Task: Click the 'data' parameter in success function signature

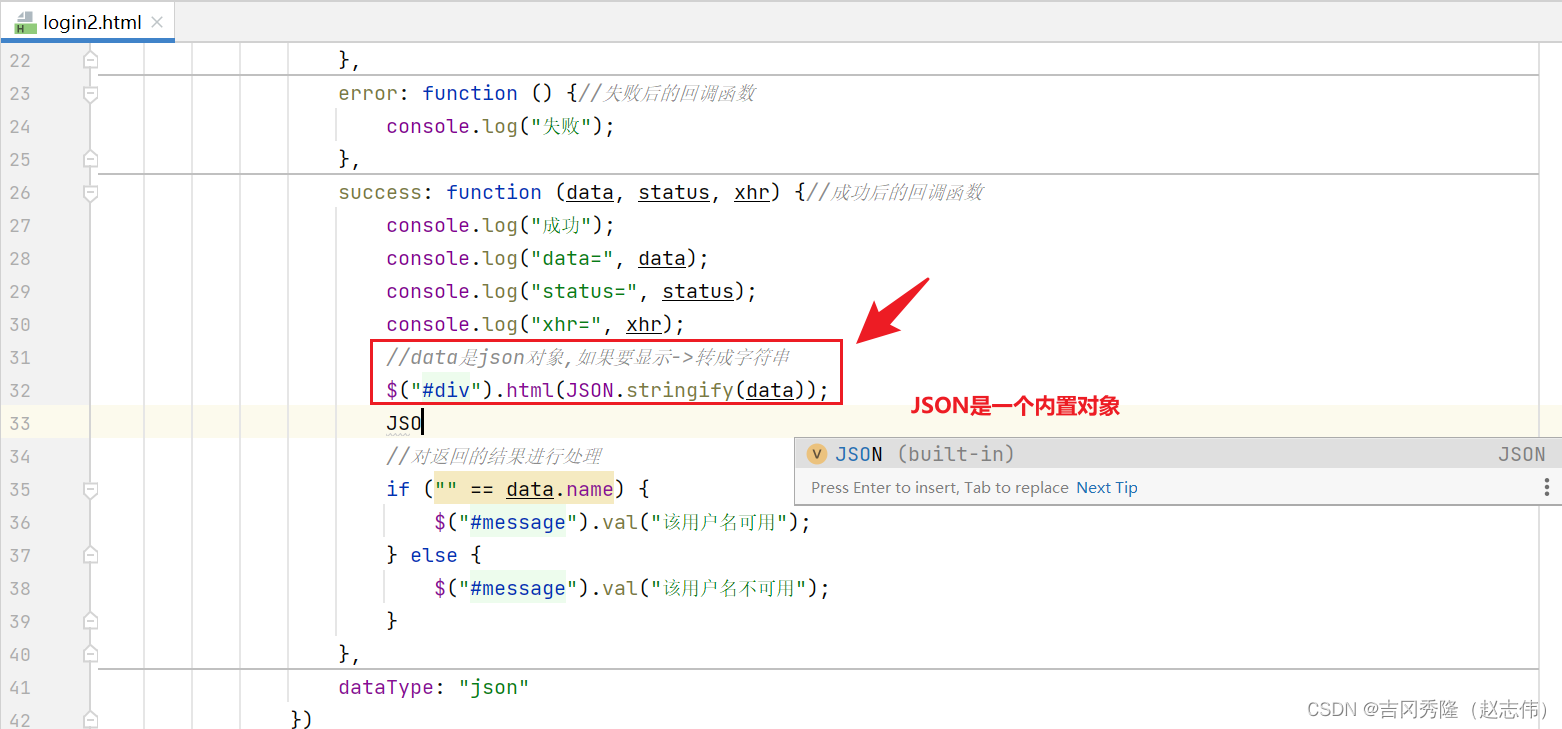Action: (x=590, y=193)
